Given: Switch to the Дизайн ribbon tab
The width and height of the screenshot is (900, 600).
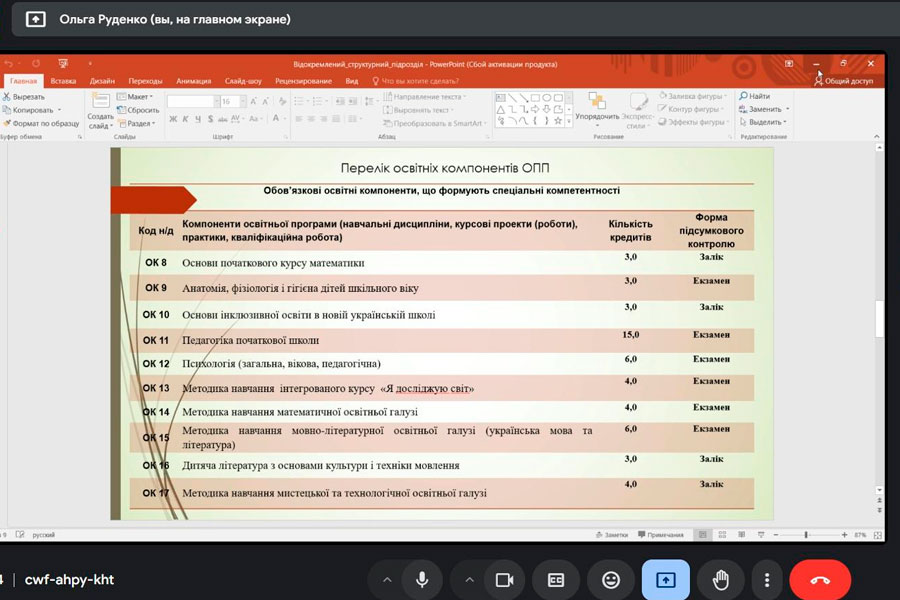Looking at the screenshot, I should click(x=102, y=81).
